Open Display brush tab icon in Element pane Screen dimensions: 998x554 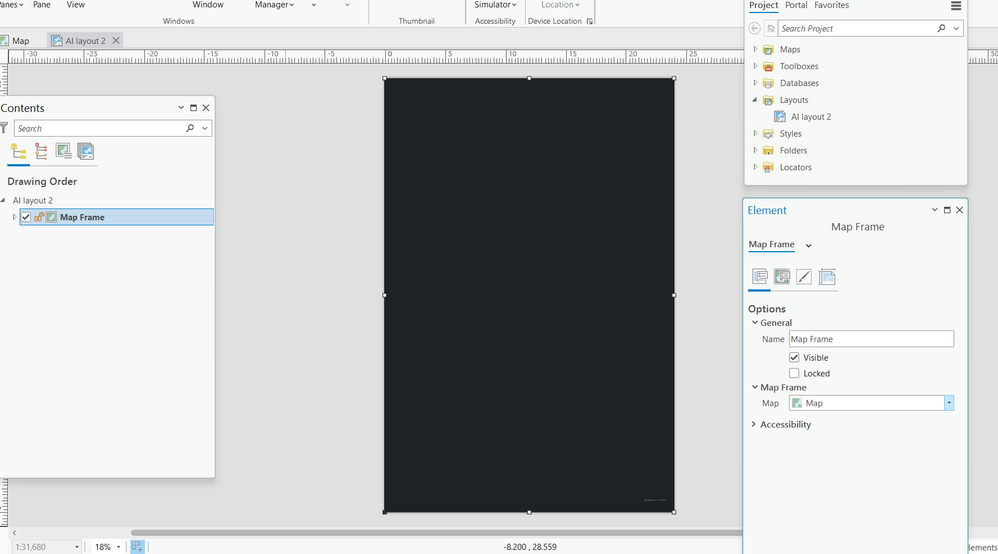[x=804, y=276]
